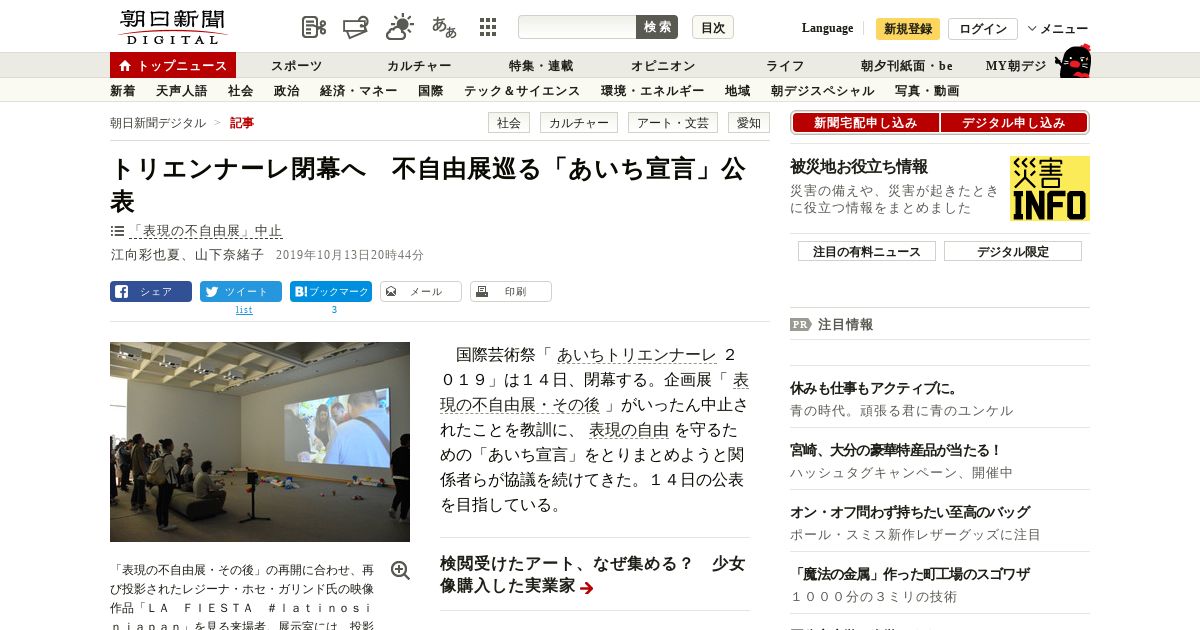Open the Language selector
The image size is (1200, 630).
(x=827, y=28)
